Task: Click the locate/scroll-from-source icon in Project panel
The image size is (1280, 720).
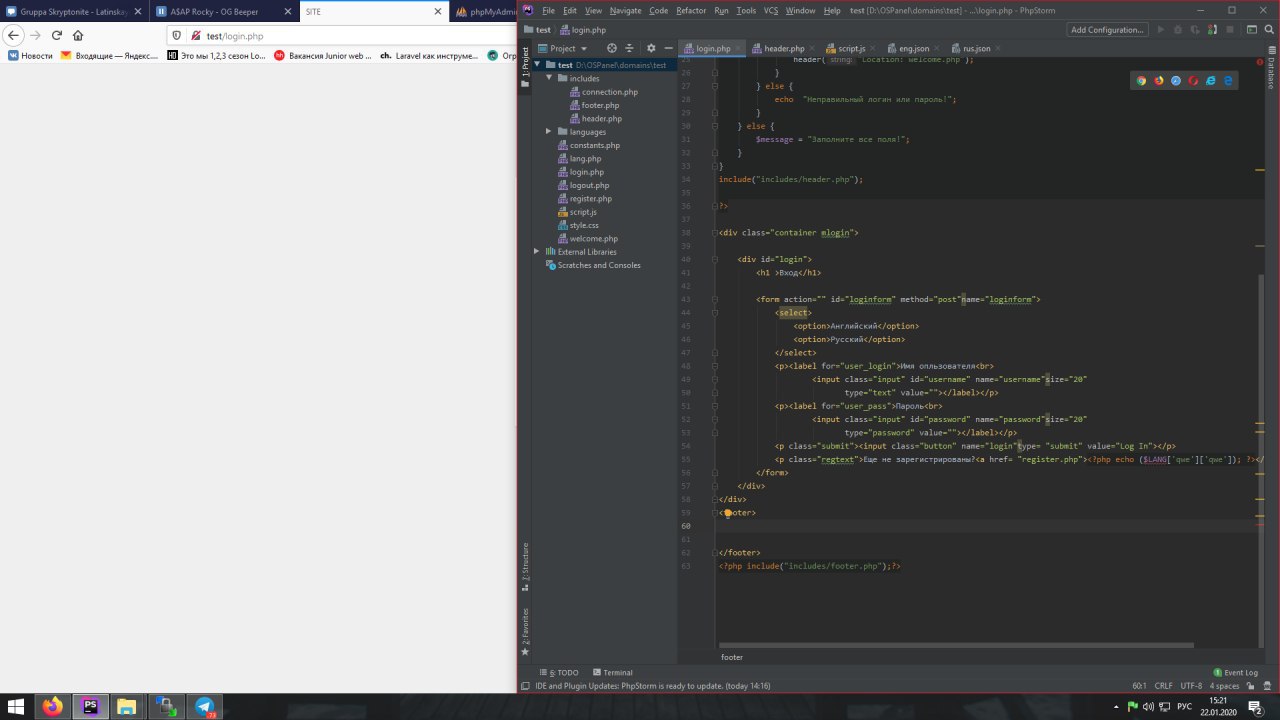Action: [612, 48]
